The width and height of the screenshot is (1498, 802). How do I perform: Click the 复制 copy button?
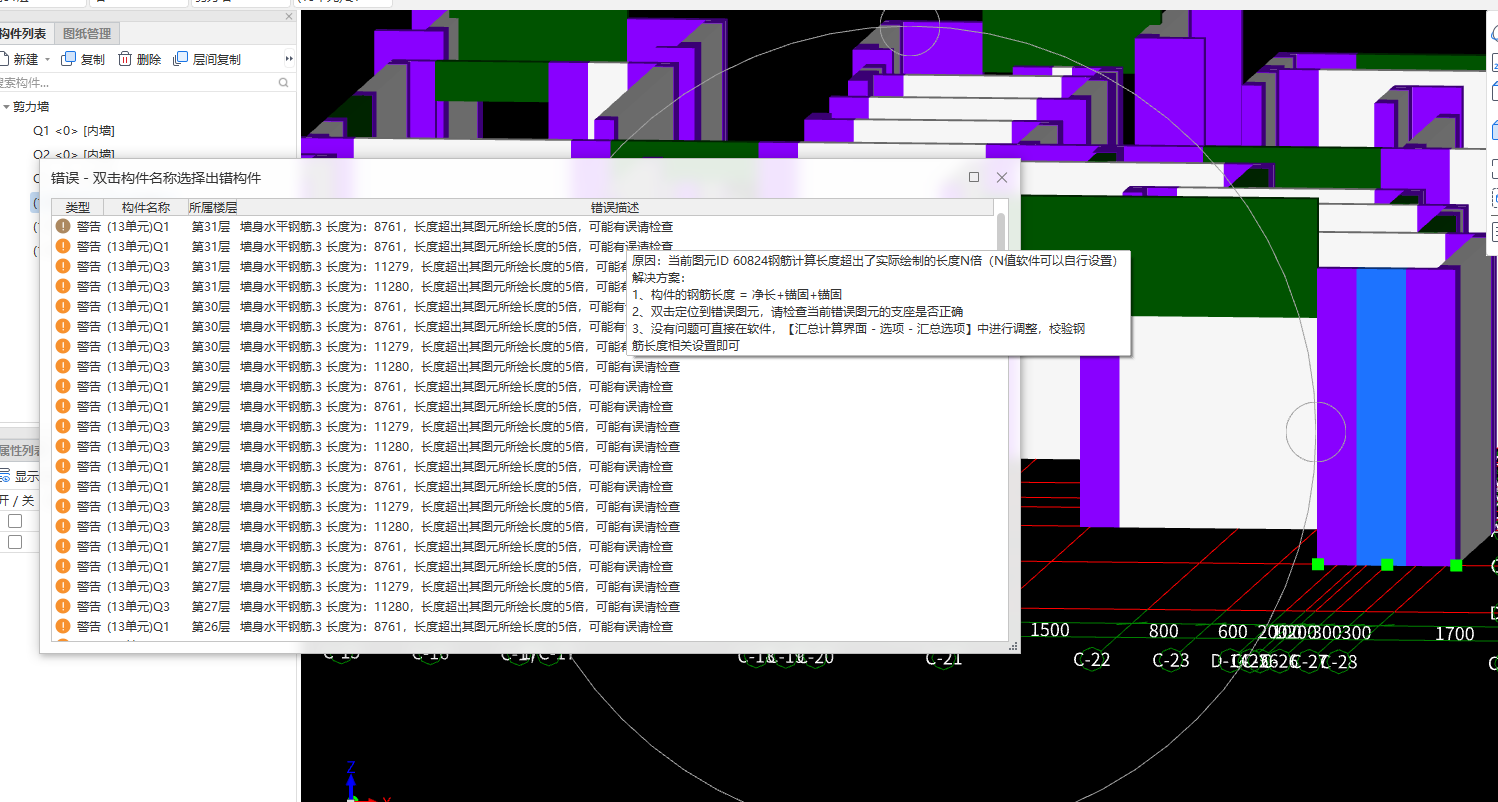pos(83,59)
